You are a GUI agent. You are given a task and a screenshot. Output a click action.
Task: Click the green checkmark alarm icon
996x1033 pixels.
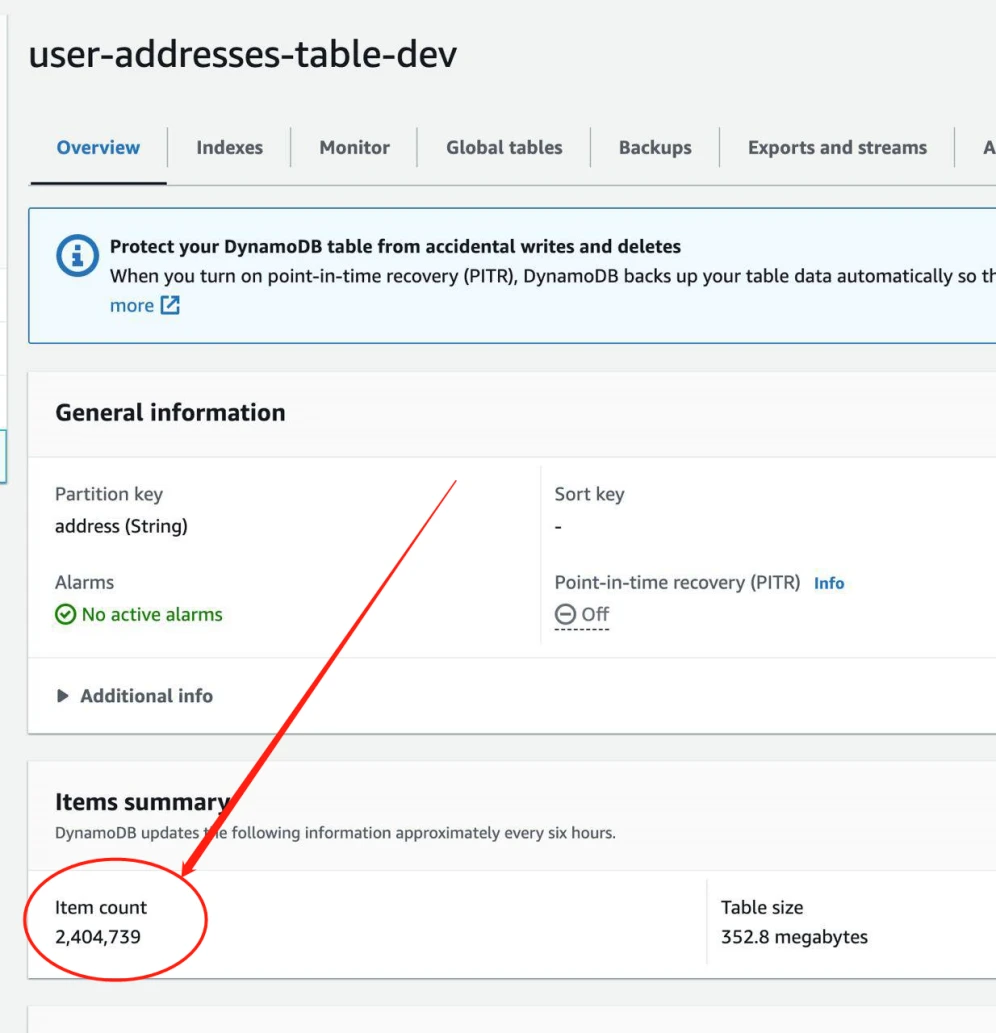coord(65,615)
